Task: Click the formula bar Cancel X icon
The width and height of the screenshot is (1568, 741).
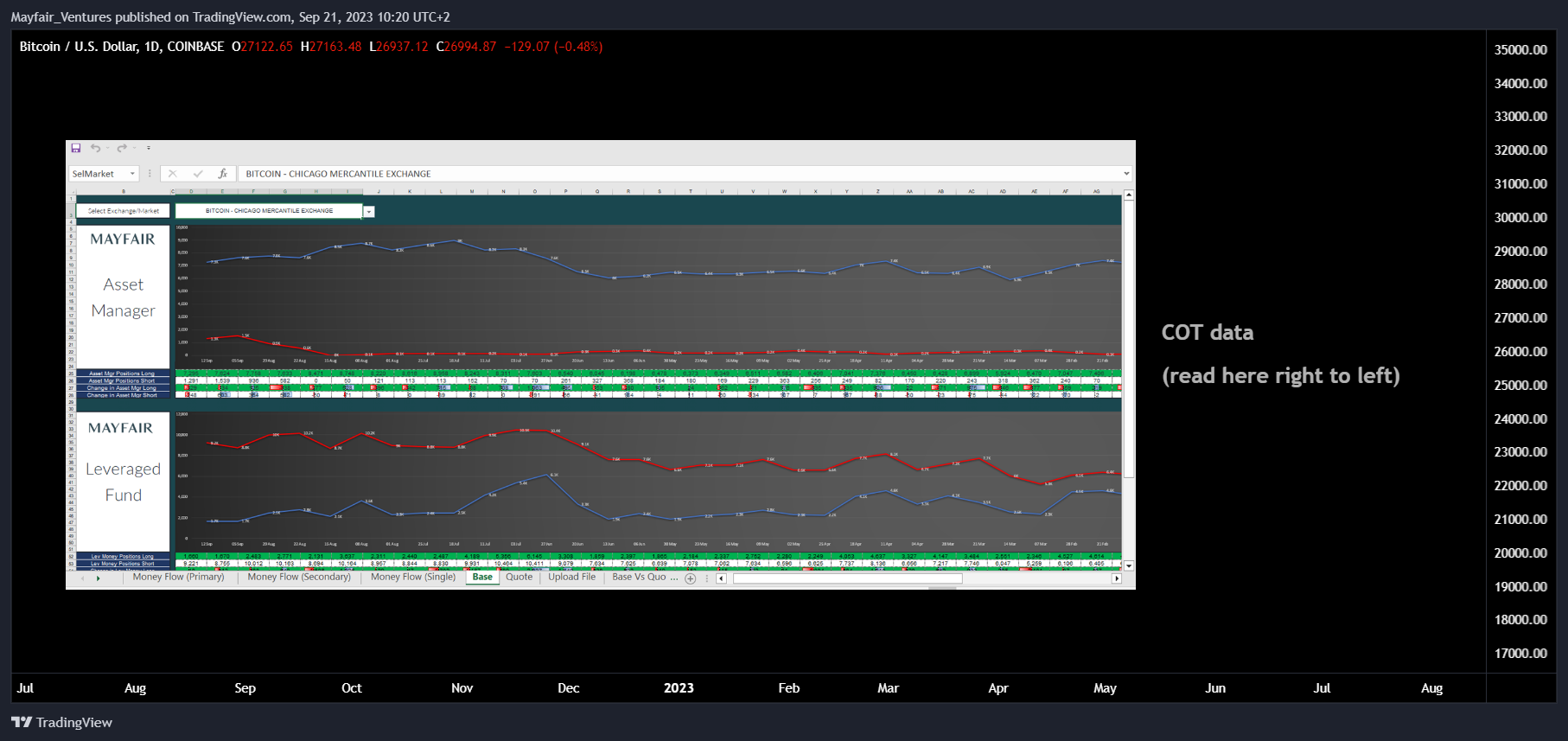Action: (172, 174)
